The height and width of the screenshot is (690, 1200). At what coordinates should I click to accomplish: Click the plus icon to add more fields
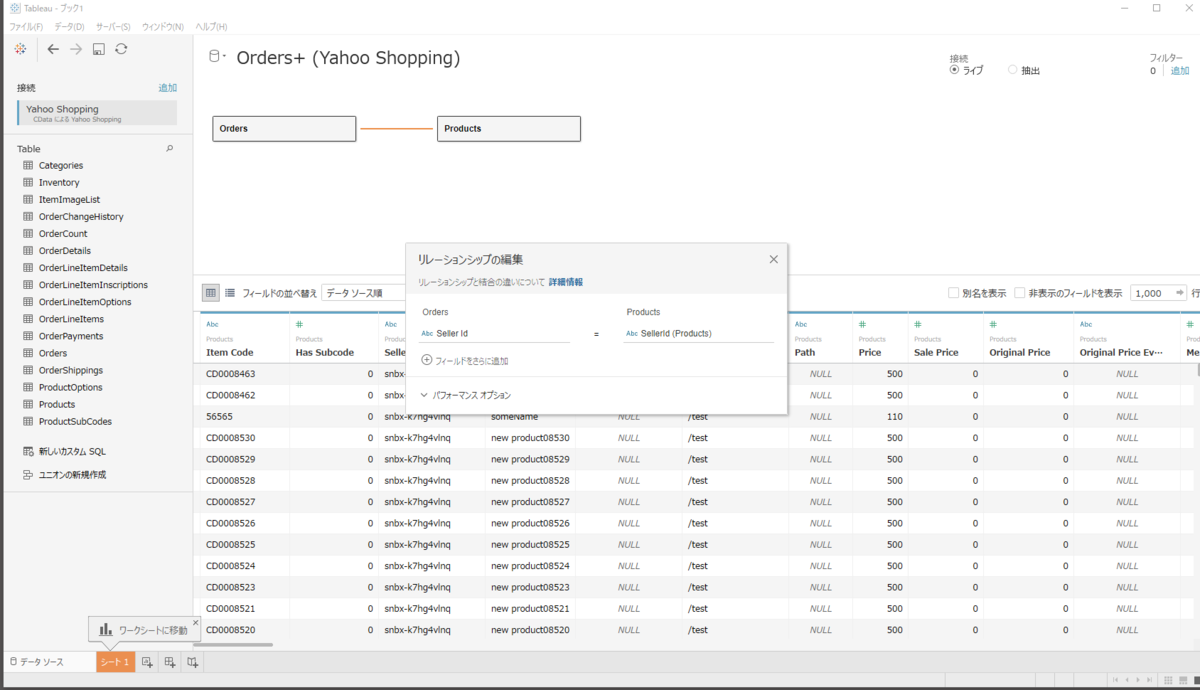[x=427, y=360]
